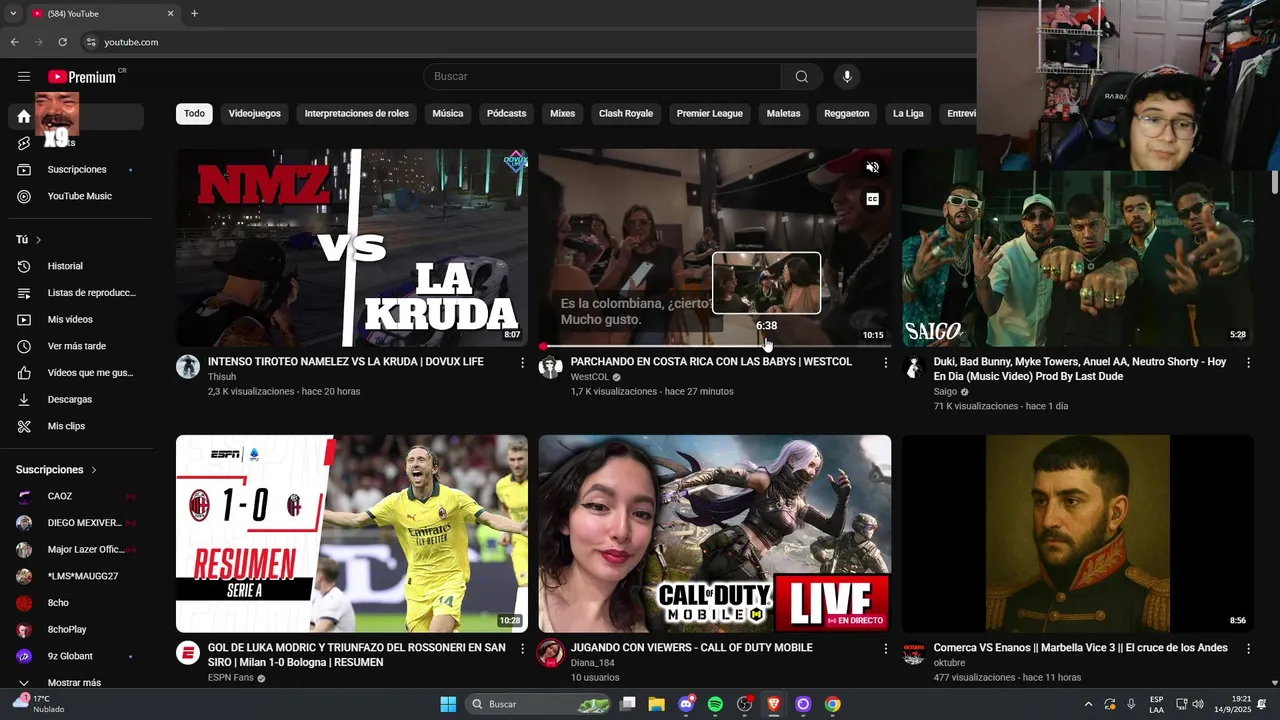The width and height of the screenshot is (1280, 720).
Task: Select the Todo filter chip
Action: pyautogui.click(x=194, y=114)
